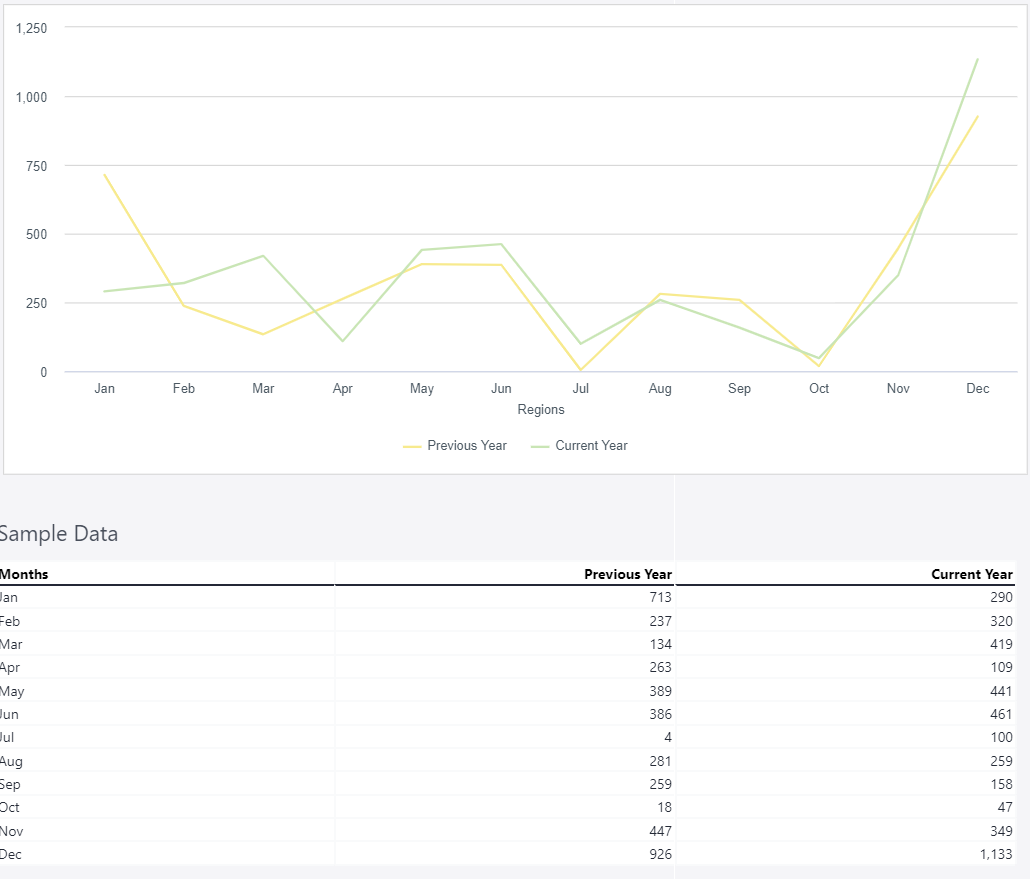Click the Dec label on the chart x-axis
Screen dimensions: 1030x879
click(977, 389)
